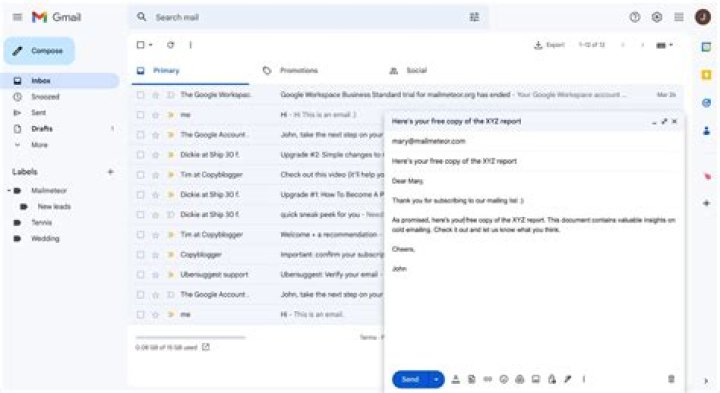This screenshot has height=393, width=720.
Task: Open the Support help icon
Action: click(x=635, y=17)
